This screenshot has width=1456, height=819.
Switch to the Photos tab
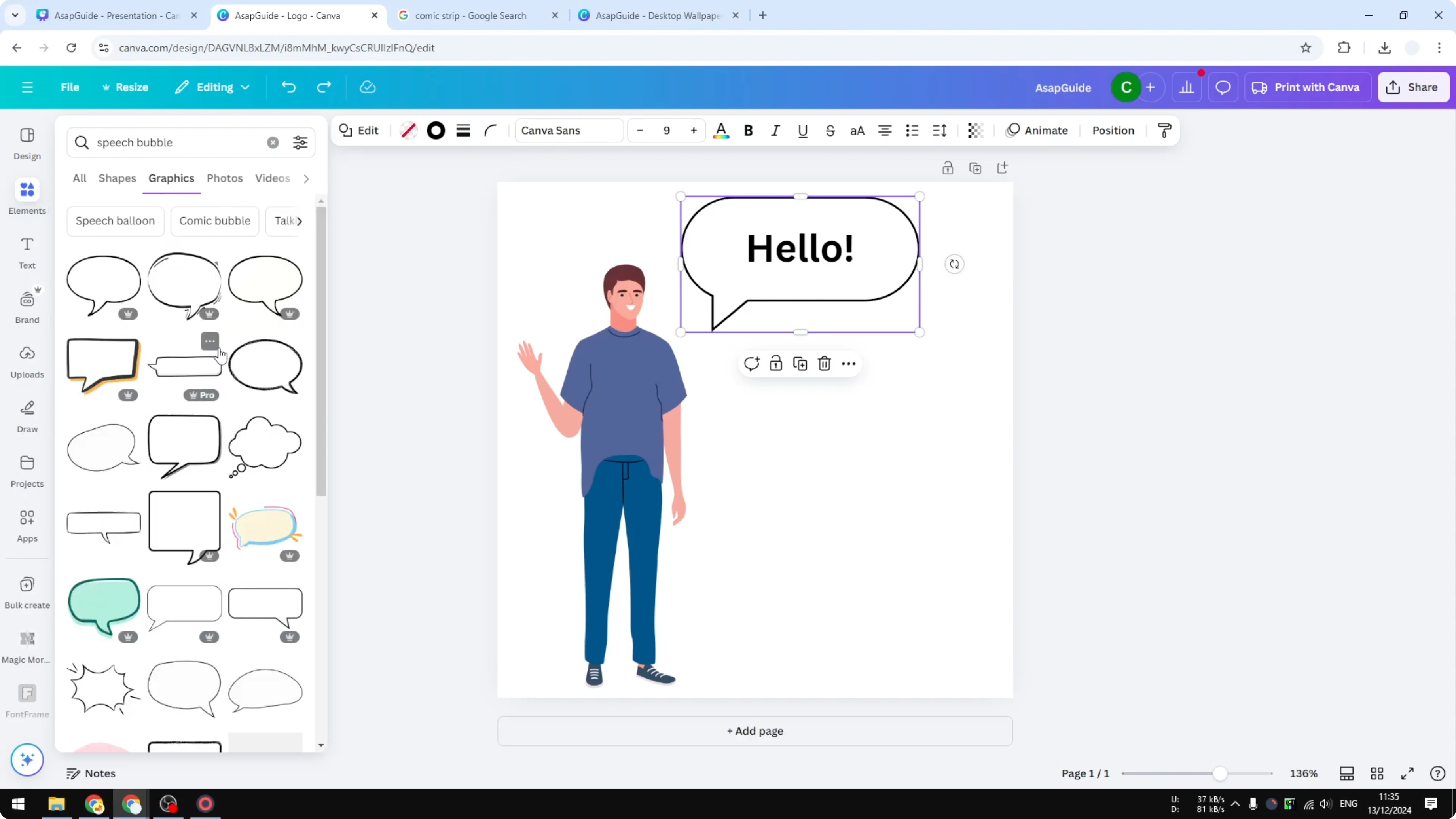[224, 178]
